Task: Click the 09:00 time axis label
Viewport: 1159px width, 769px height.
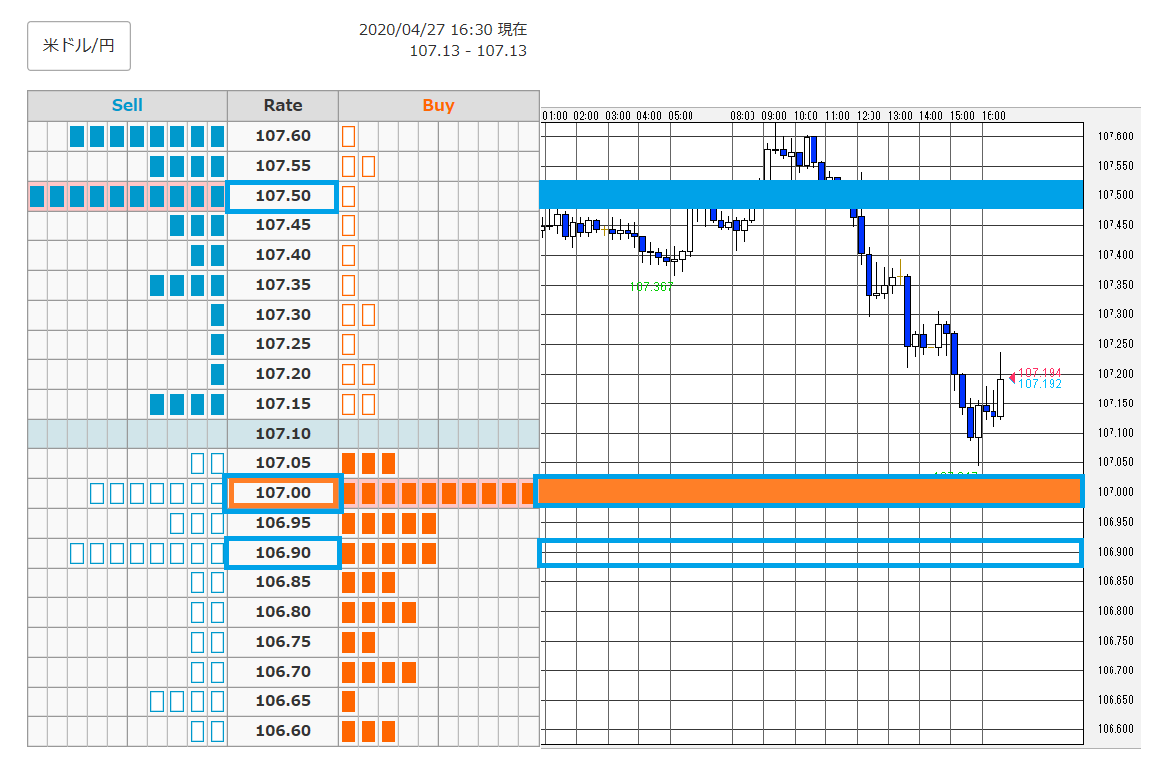Action: pos(774,116)
